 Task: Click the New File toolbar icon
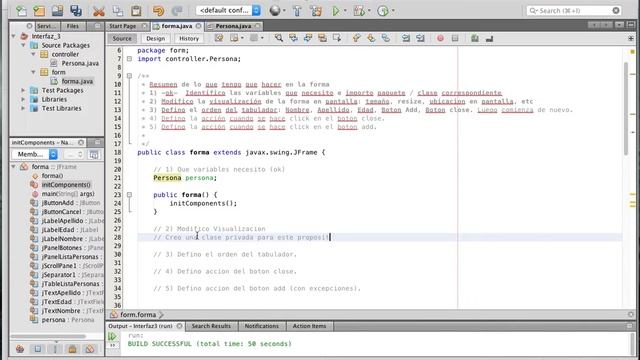click(x=21, y=11)
